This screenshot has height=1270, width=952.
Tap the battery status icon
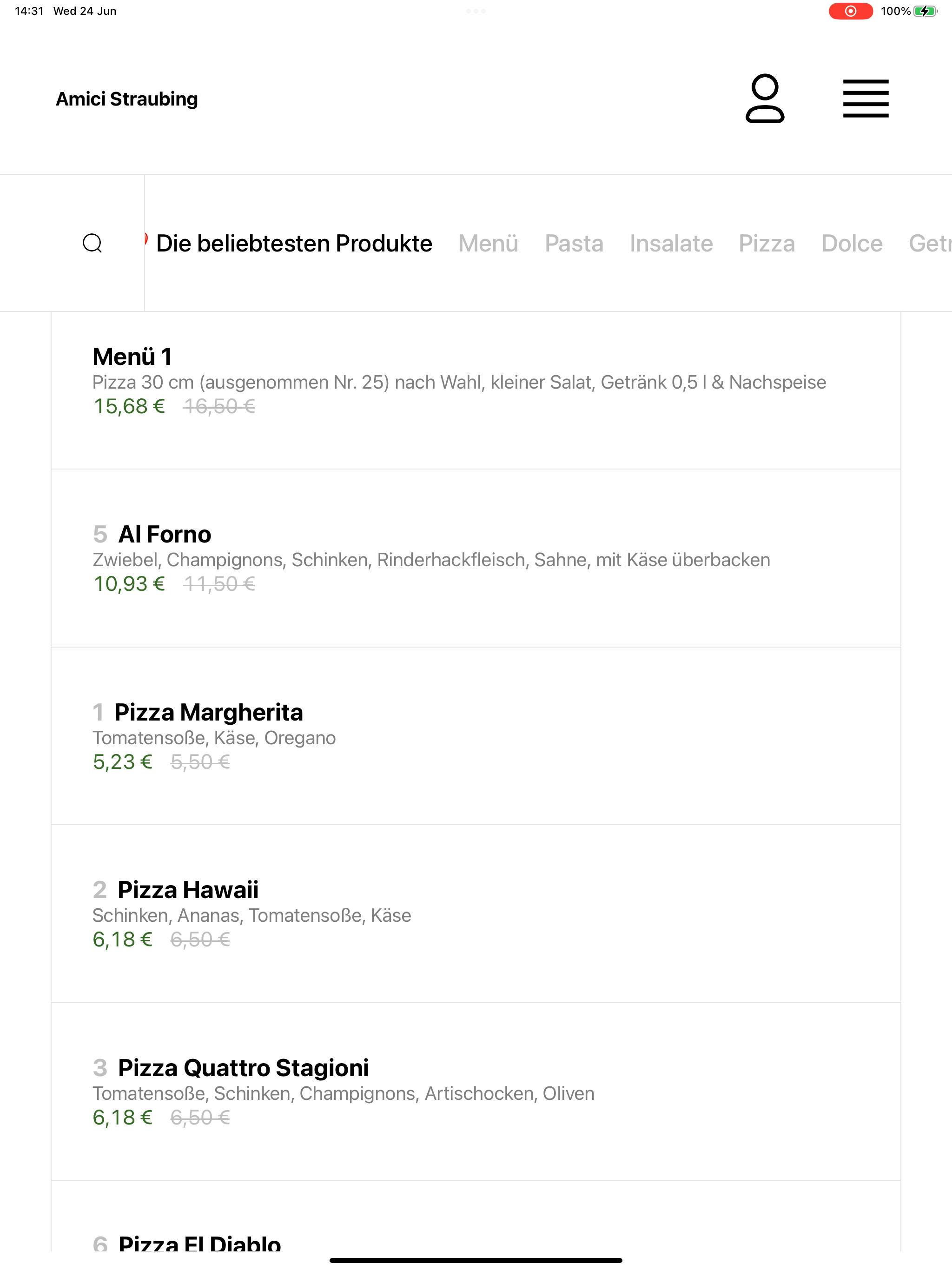coord(925,11)
